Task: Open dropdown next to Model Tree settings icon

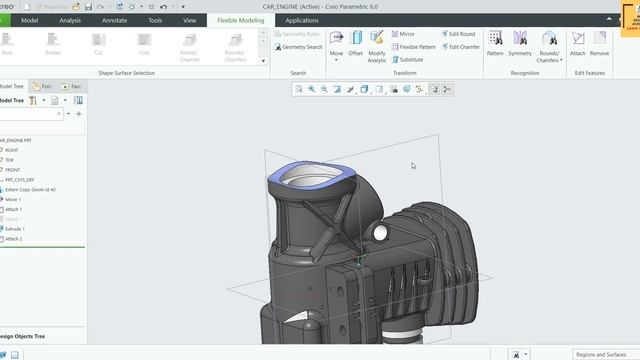Action: tap(44, 100)
